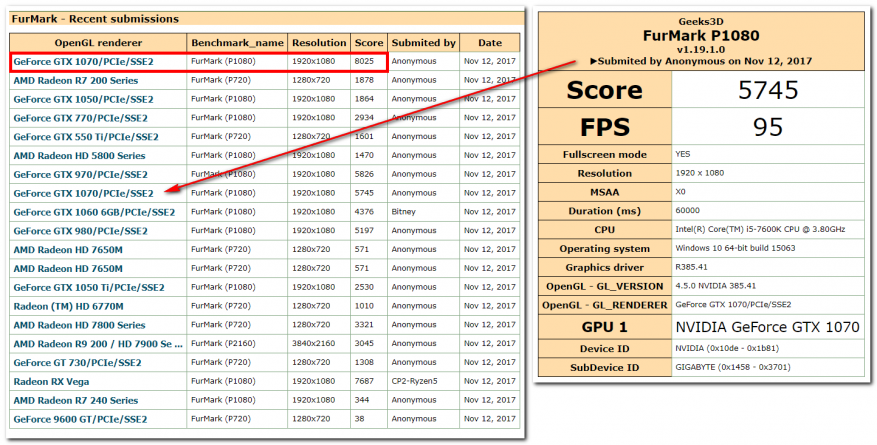Open the GeForce GTX 770/PCIe/SSE2 submission
Image resolution: width=877 pixels, height=445 pixels.
(x=81, y=119)
